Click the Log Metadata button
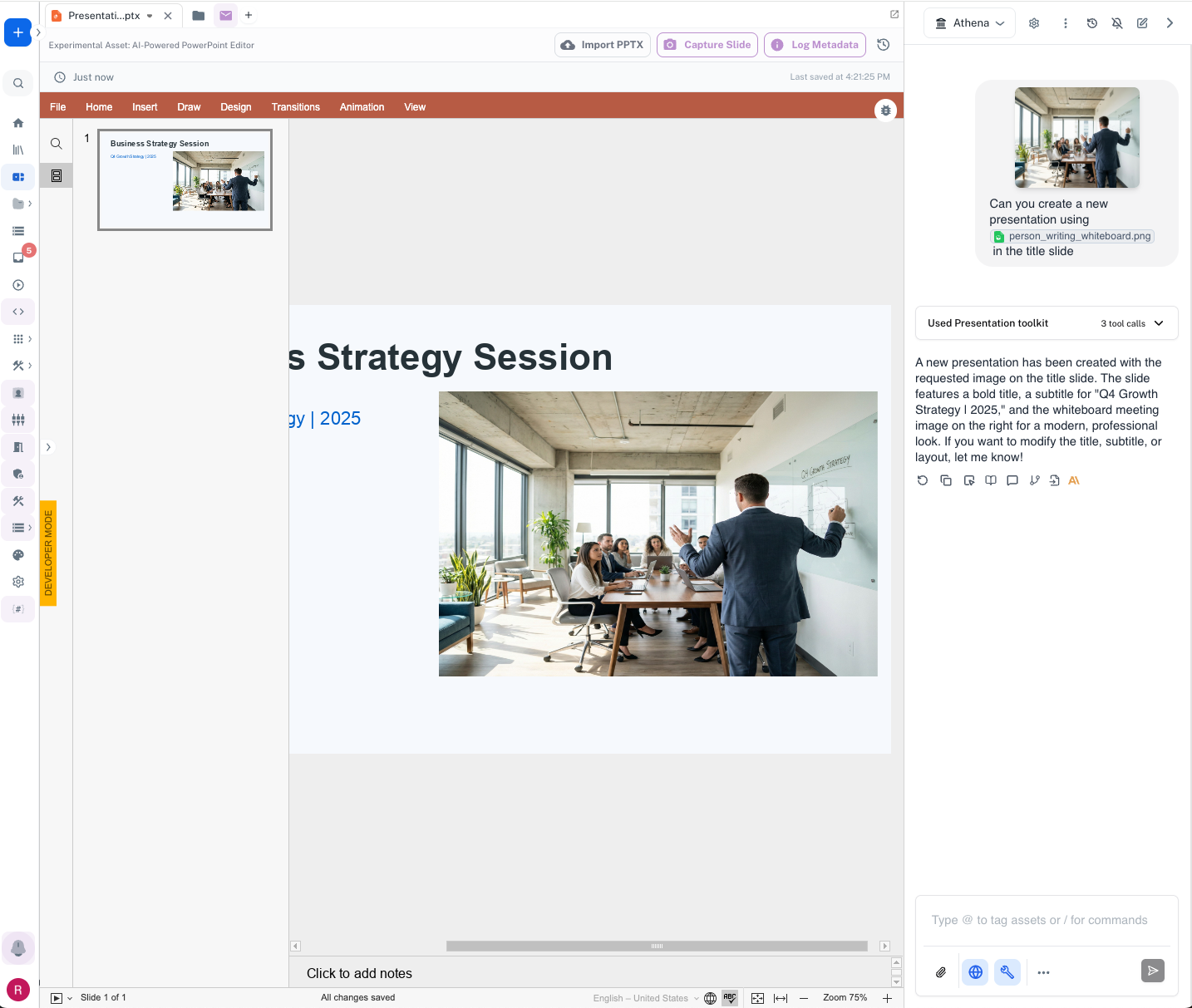This screenshot has height=1008, width=1192. (815, 45)
